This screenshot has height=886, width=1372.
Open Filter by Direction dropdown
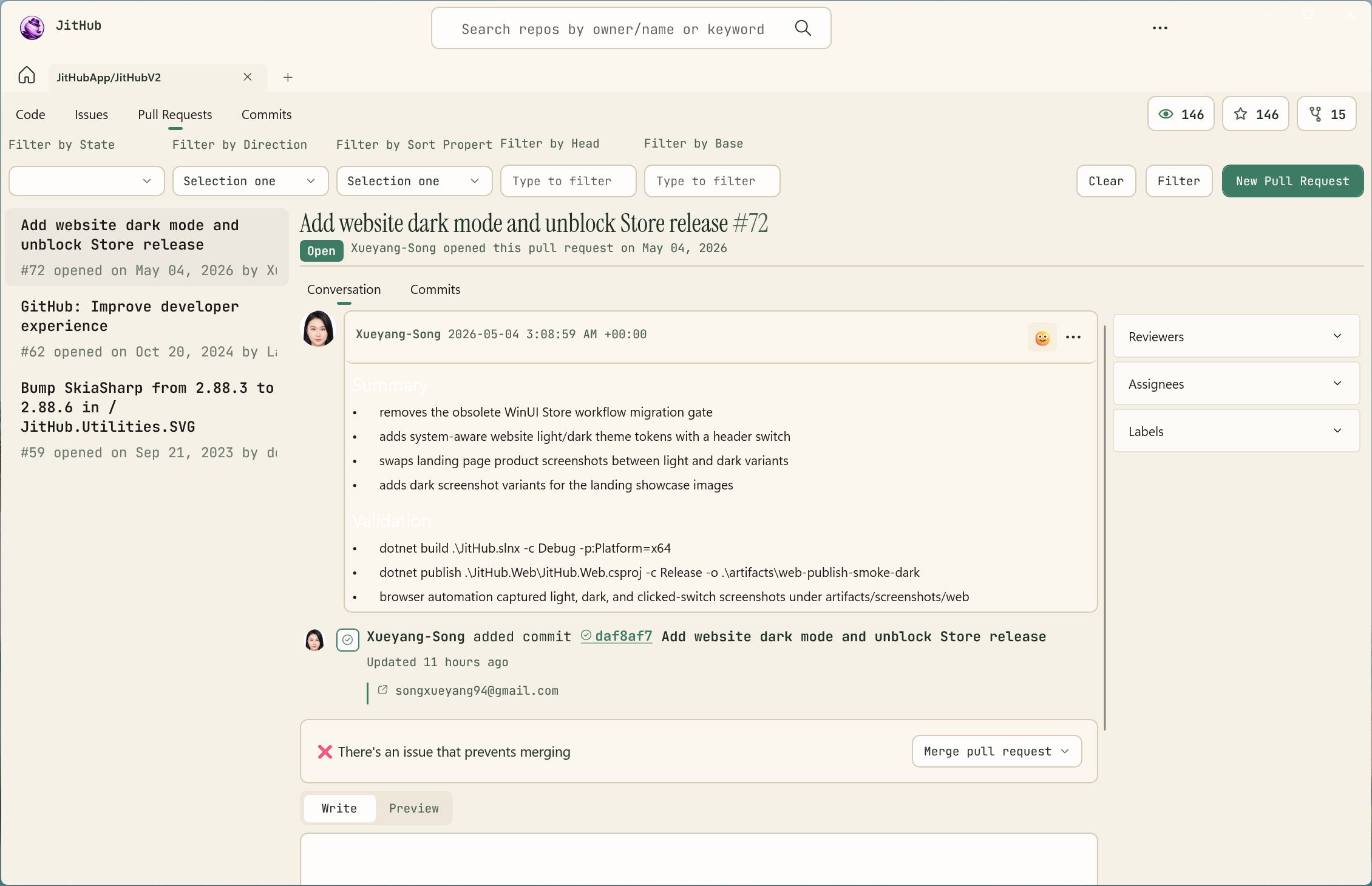point(251,181)
